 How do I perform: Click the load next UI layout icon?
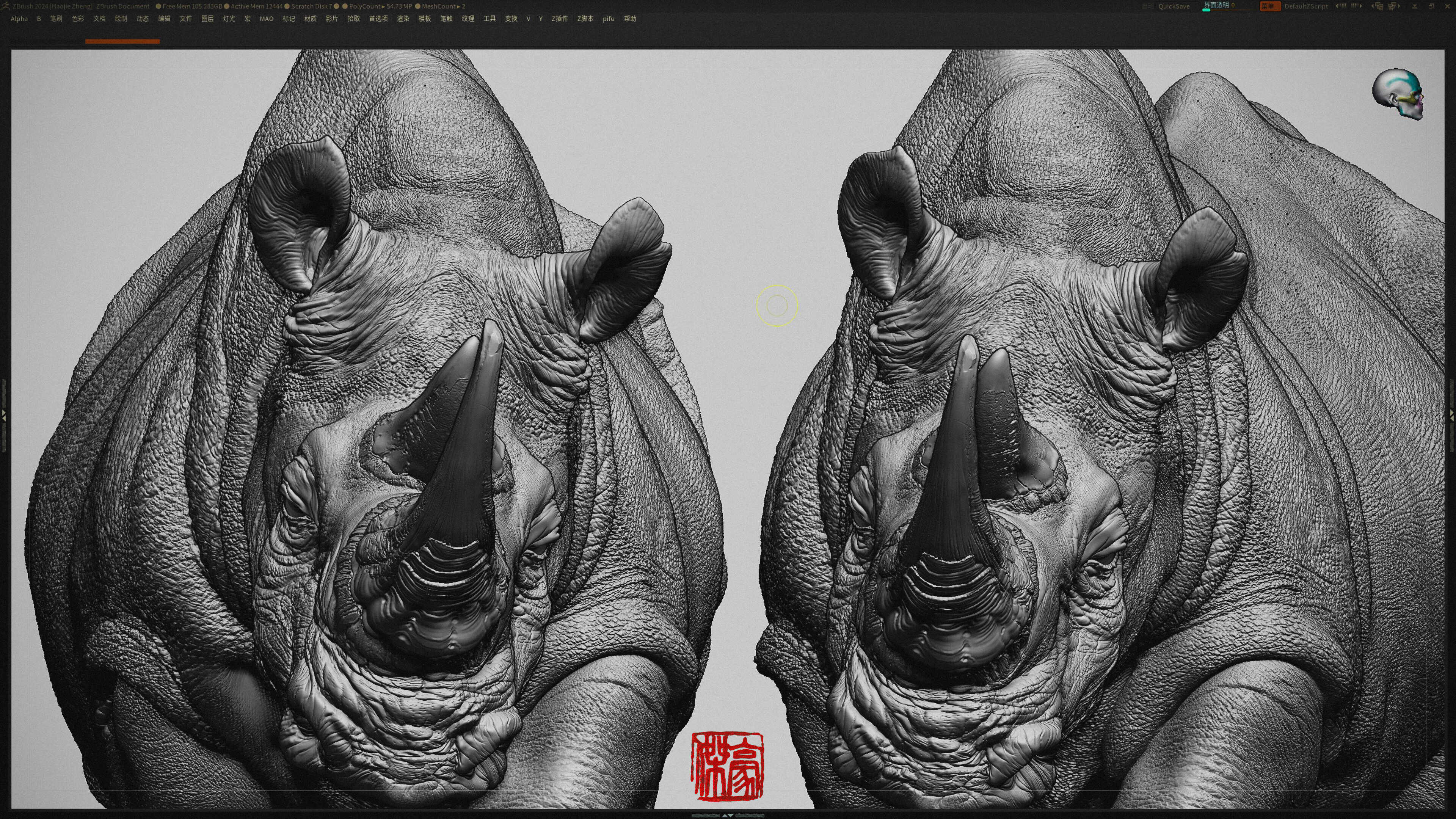pyautogui.click(x=1393, y=6)
